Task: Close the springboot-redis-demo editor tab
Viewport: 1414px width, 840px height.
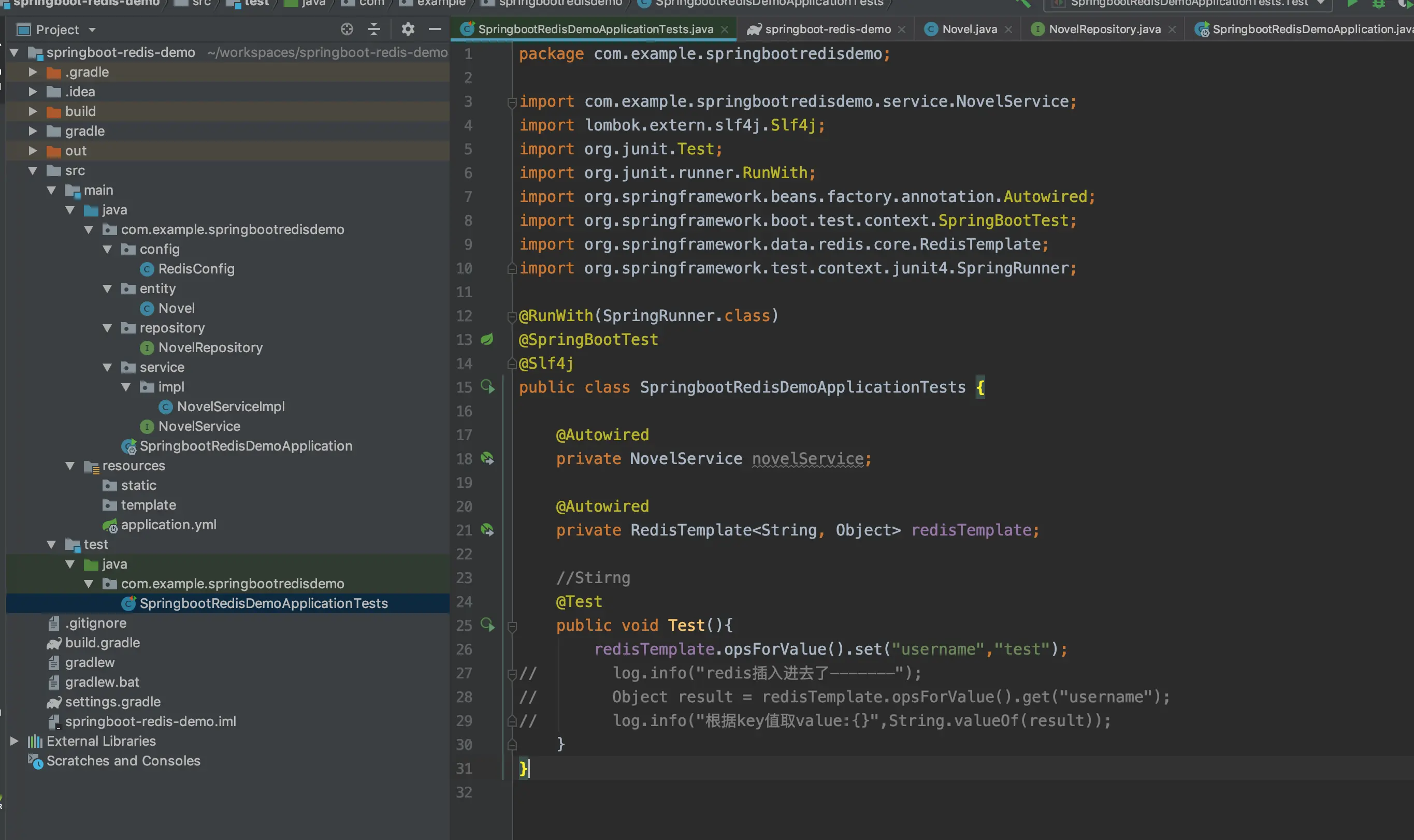Action: click(902, 30)
